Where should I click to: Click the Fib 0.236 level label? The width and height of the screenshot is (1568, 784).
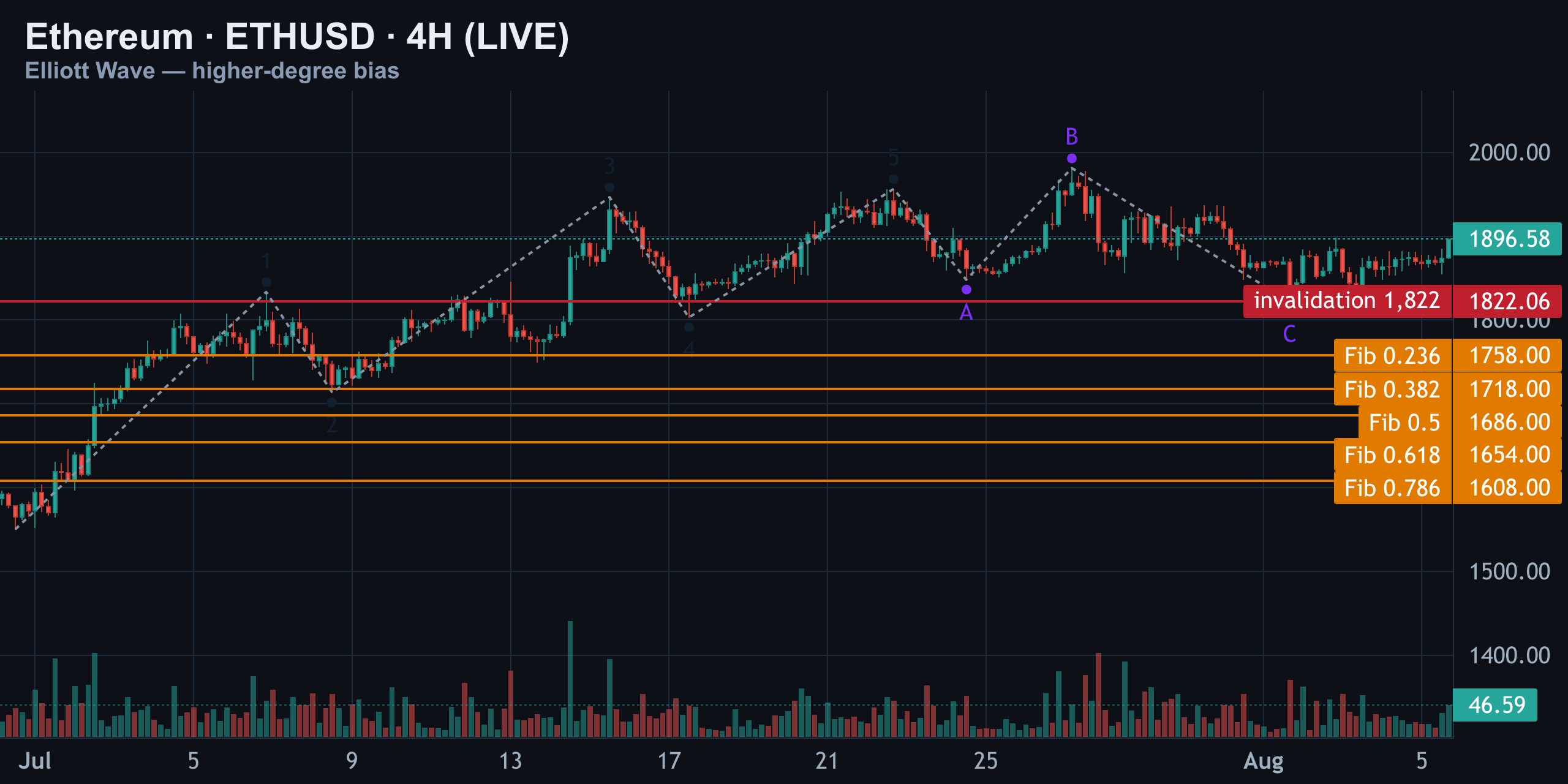pos(1392,356)
